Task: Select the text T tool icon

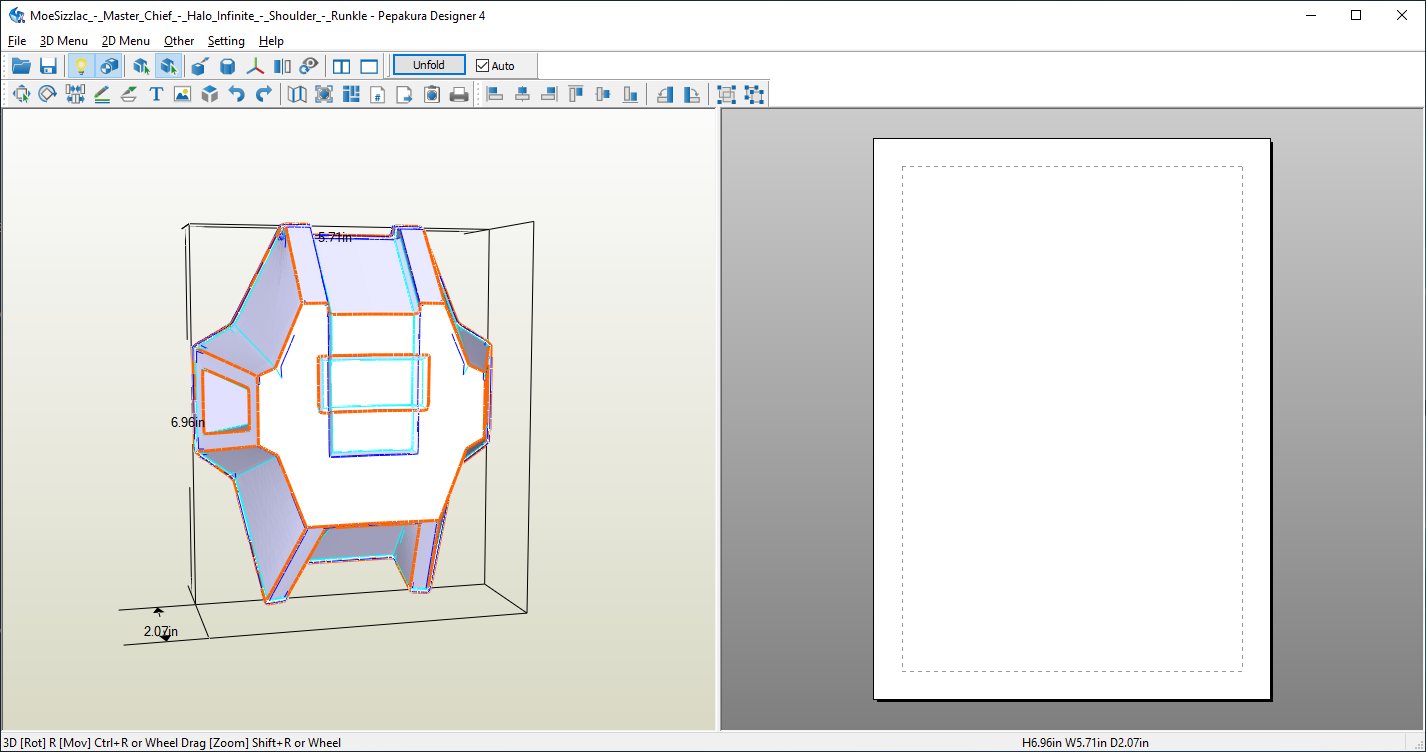Action: point(156,94)
